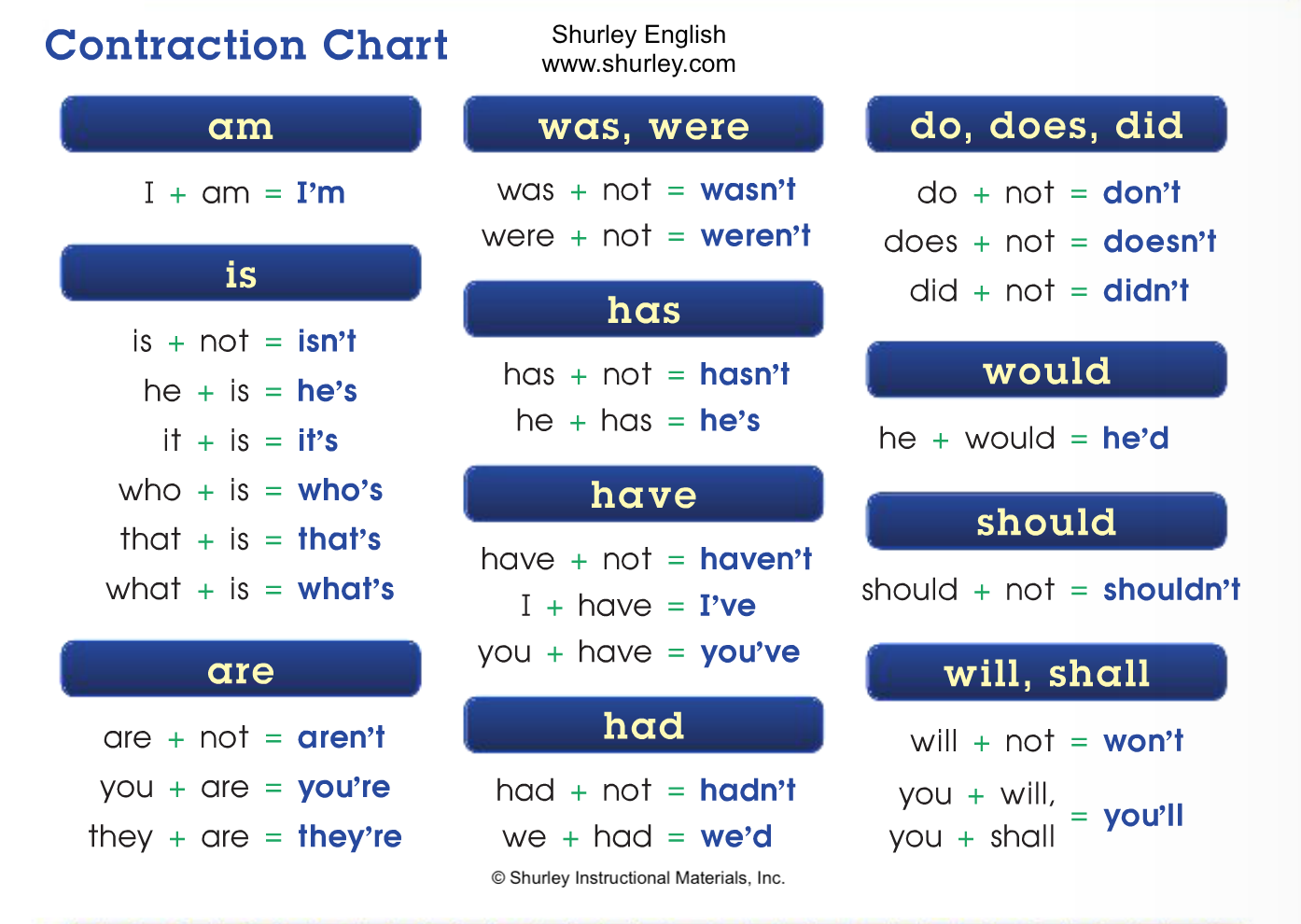
Task: Select the contraction "who's"
Action: click(340, 490)
